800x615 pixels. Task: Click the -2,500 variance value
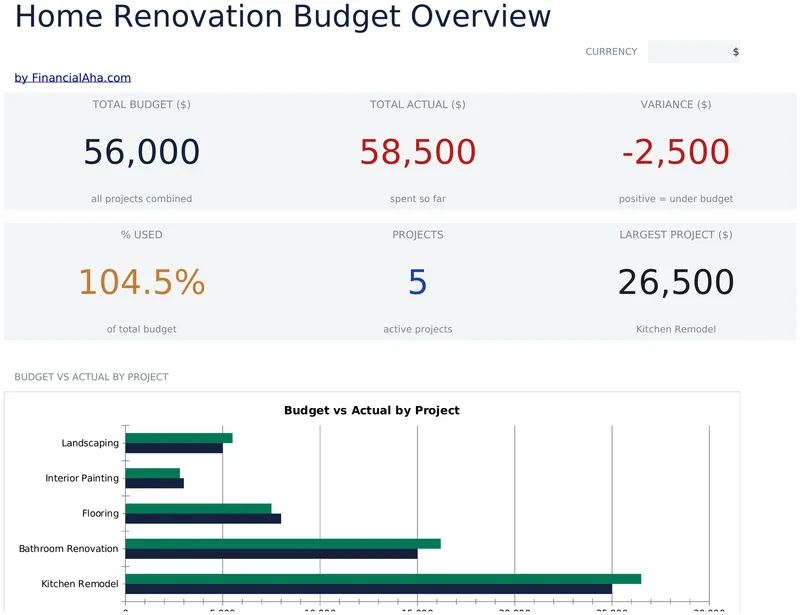click(676, 152)
